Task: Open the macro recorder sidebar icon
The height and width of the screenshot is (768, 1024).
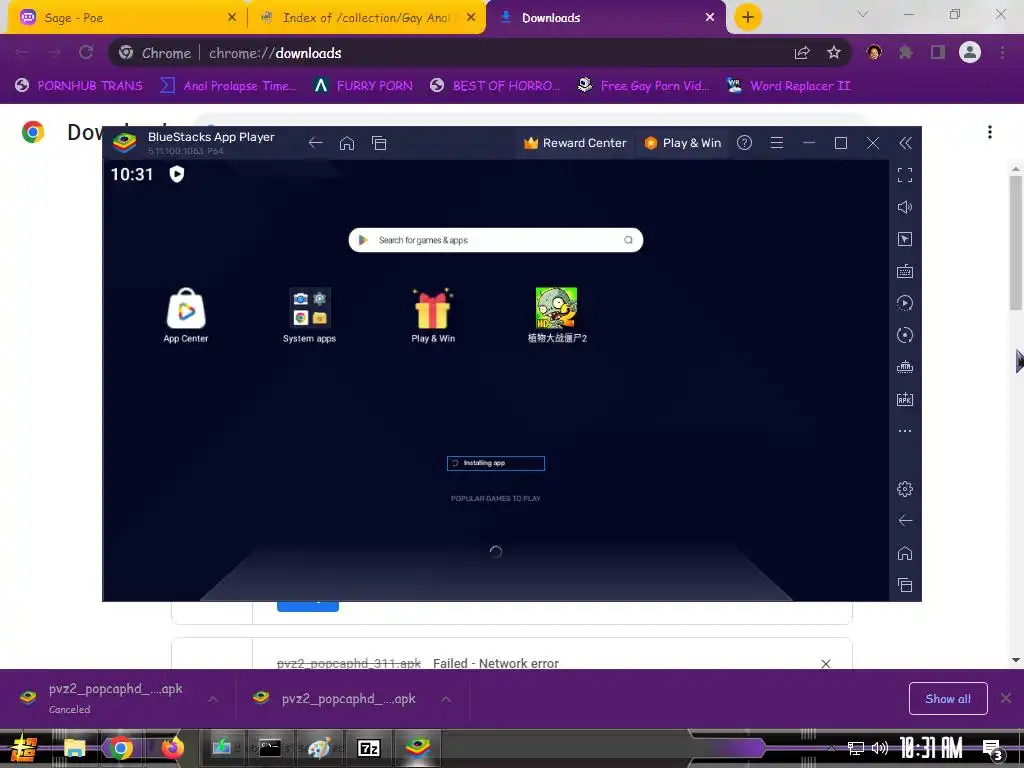Action: tap(904, 303)
